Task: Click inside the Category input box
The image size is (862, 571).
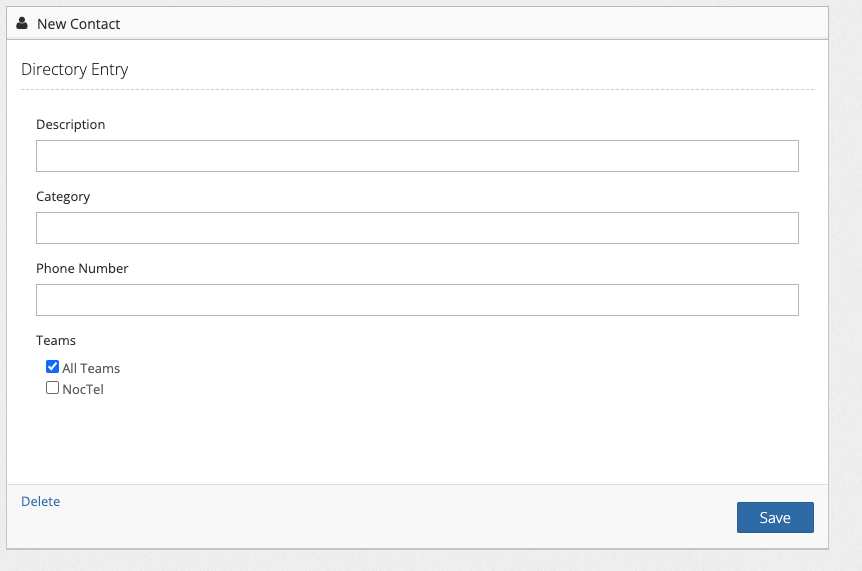Action: pyautogui.click(x=417, y=228)
